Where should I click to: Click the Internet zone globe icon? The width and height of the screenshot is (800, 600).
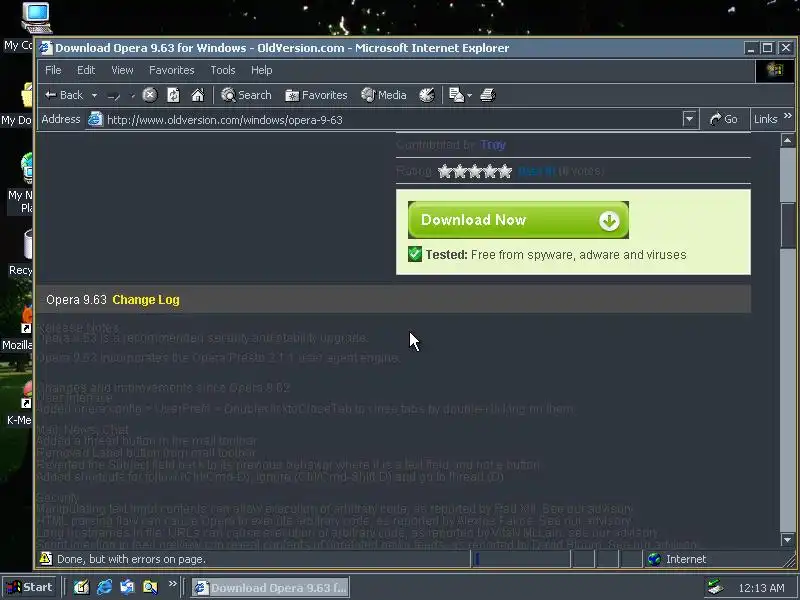click(x=654, y=559)
